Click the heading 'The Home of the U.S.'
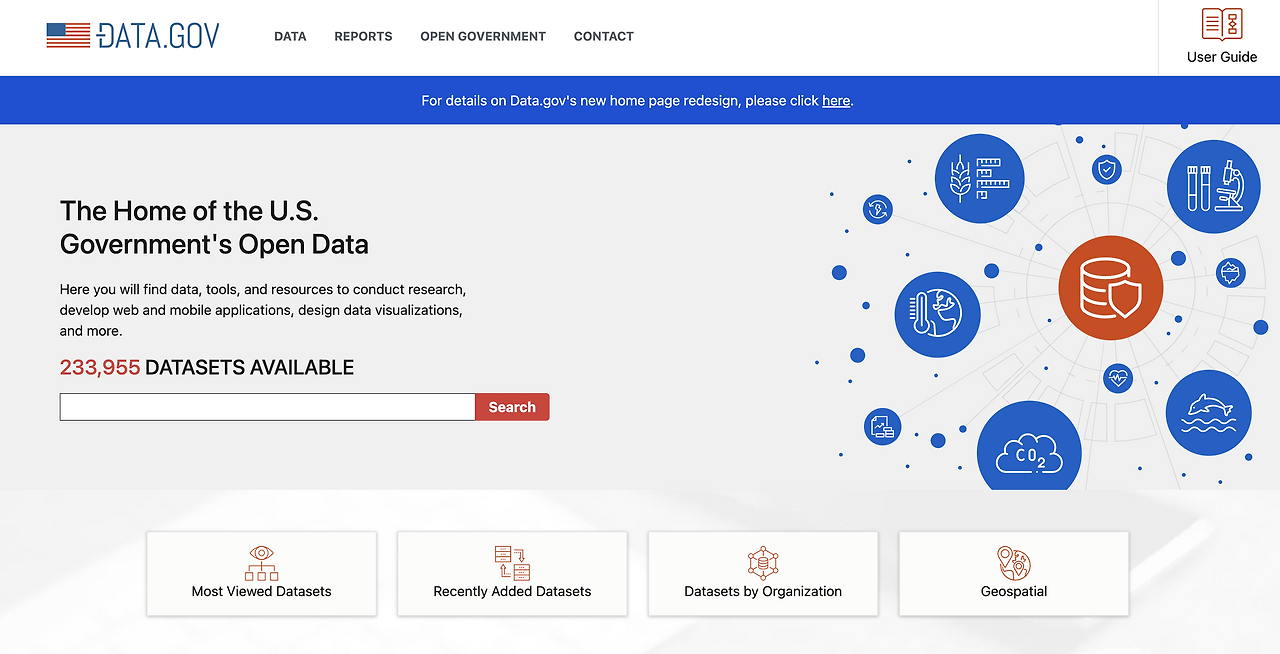Screen dimensions: 1280x654 click(189, 210)
